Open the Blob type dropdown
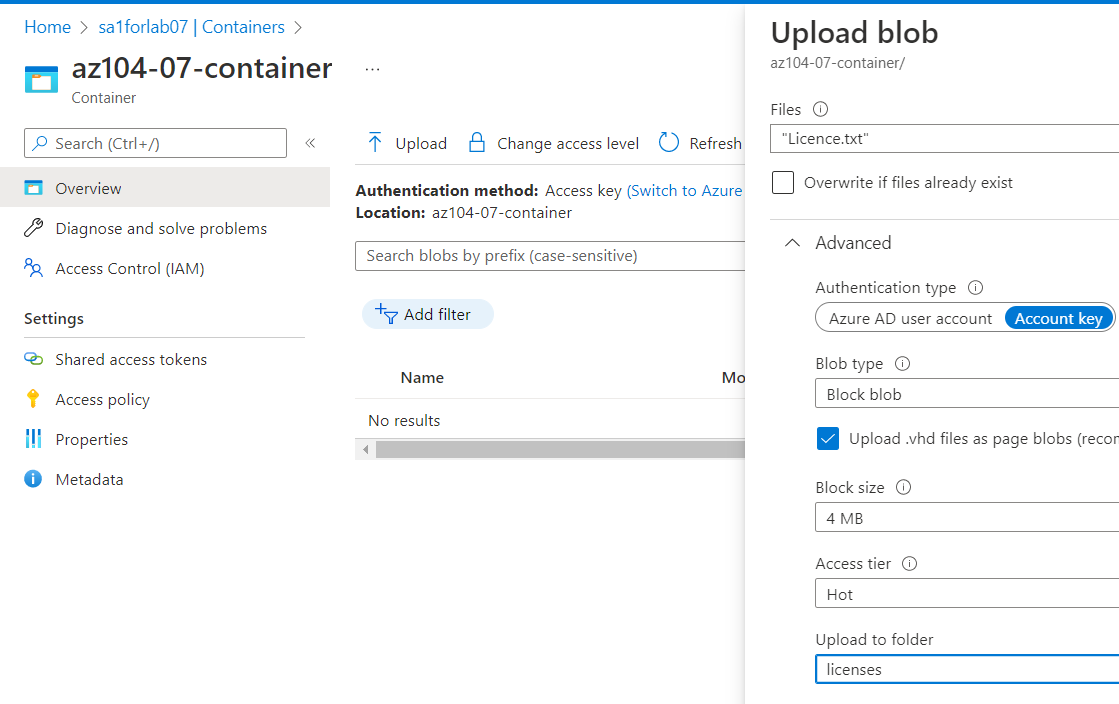Viewport: 1119px width, 704px height. tap(967, 394)
